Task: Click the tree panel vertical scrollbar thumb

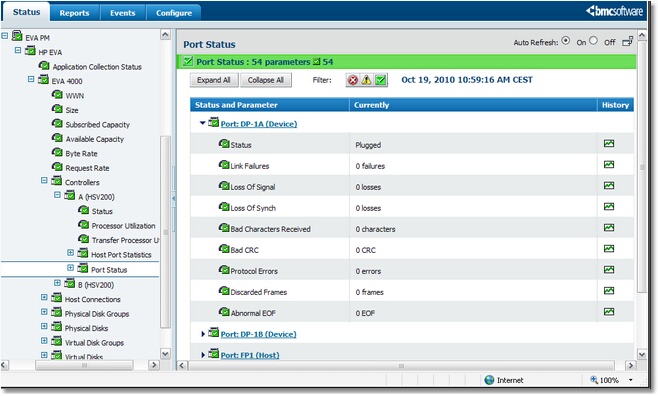Action: pyautogui.click(x=165, y=232)
